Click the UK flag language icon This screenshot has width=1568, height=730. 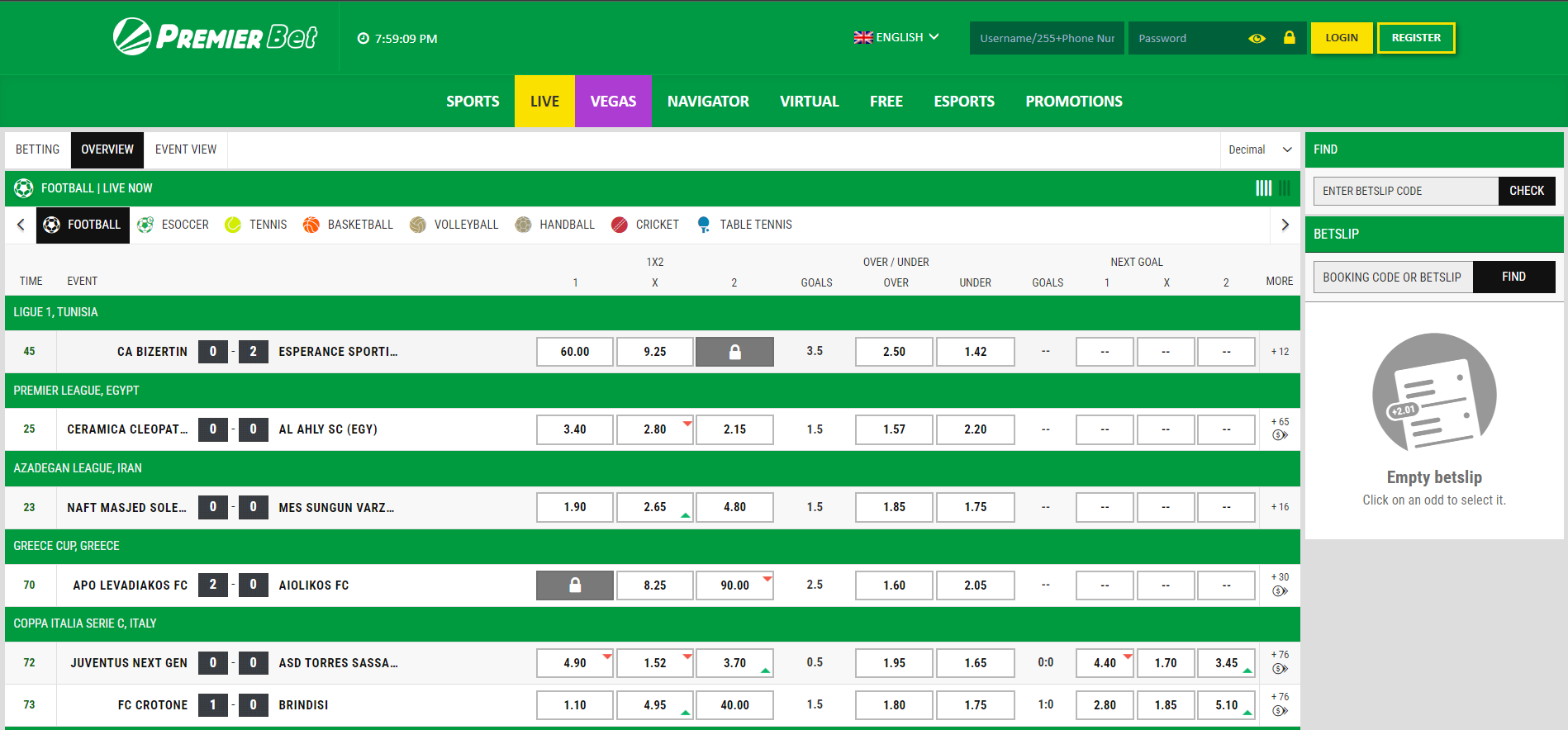point(863,37)
